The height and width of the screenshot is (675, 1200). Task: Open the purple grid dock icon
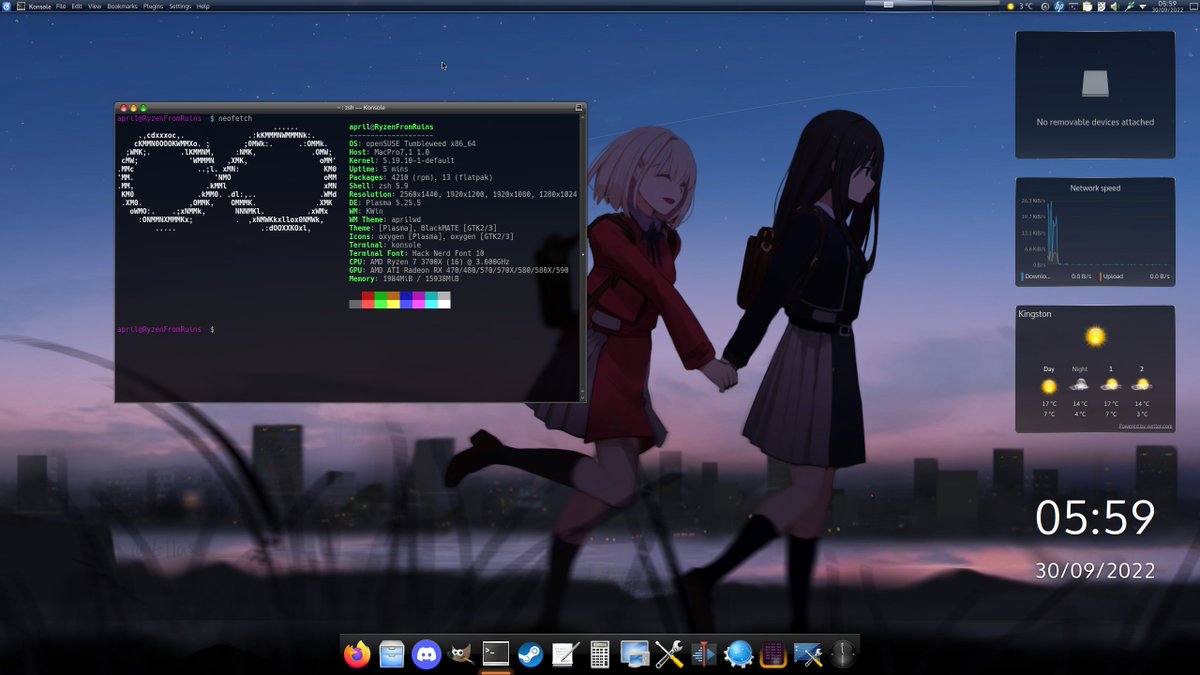[773, 655]
